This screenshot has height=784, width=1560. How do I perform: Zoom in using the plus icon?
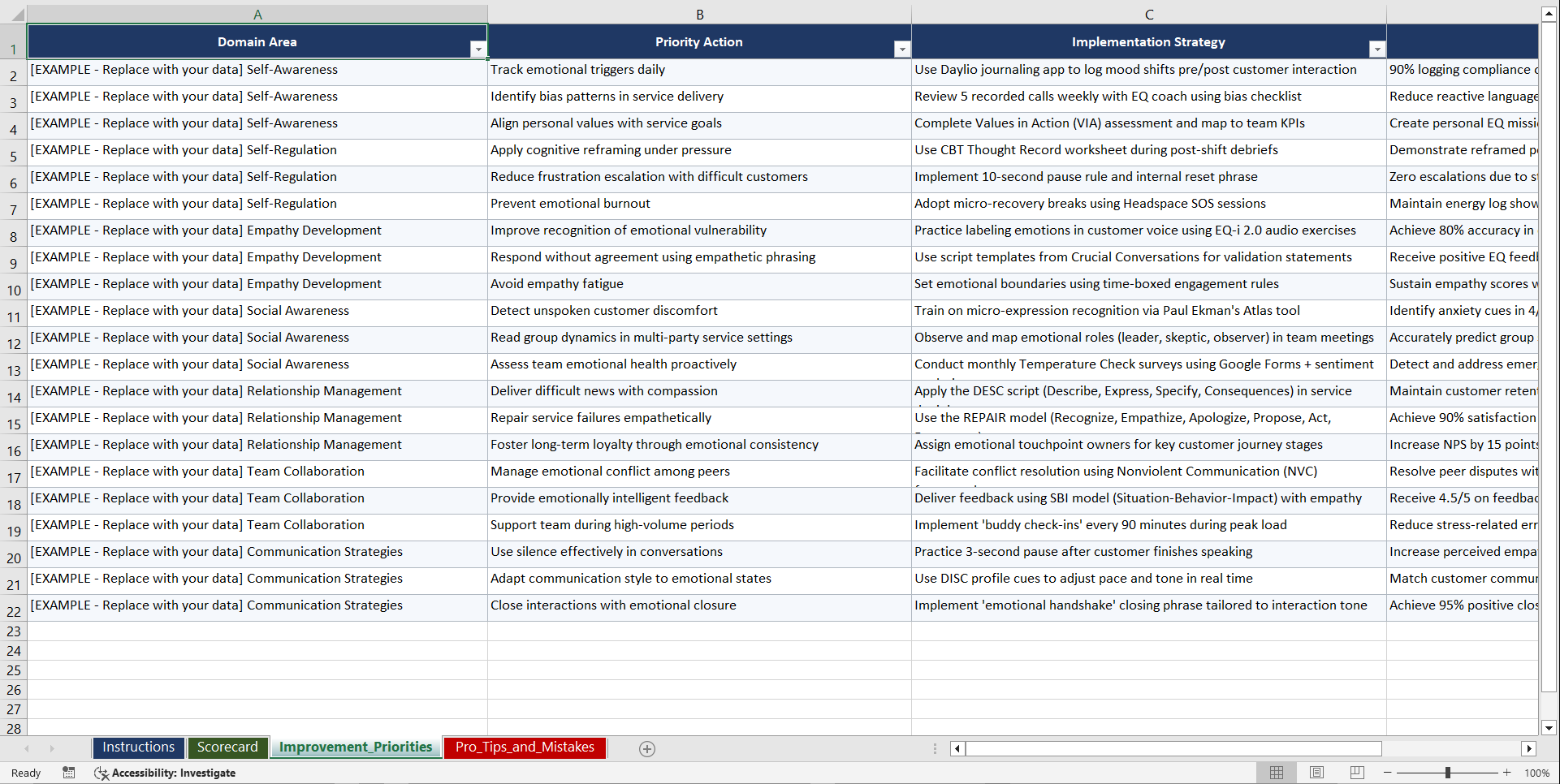click(x=1506, y=773)
